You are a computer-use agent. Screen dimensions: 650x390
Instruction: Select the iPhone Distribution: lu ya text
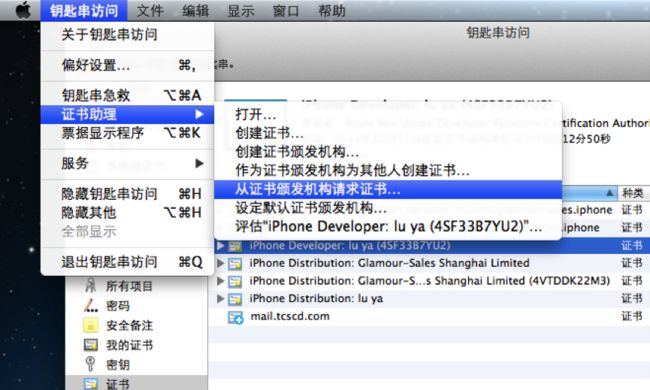[316, 299]
